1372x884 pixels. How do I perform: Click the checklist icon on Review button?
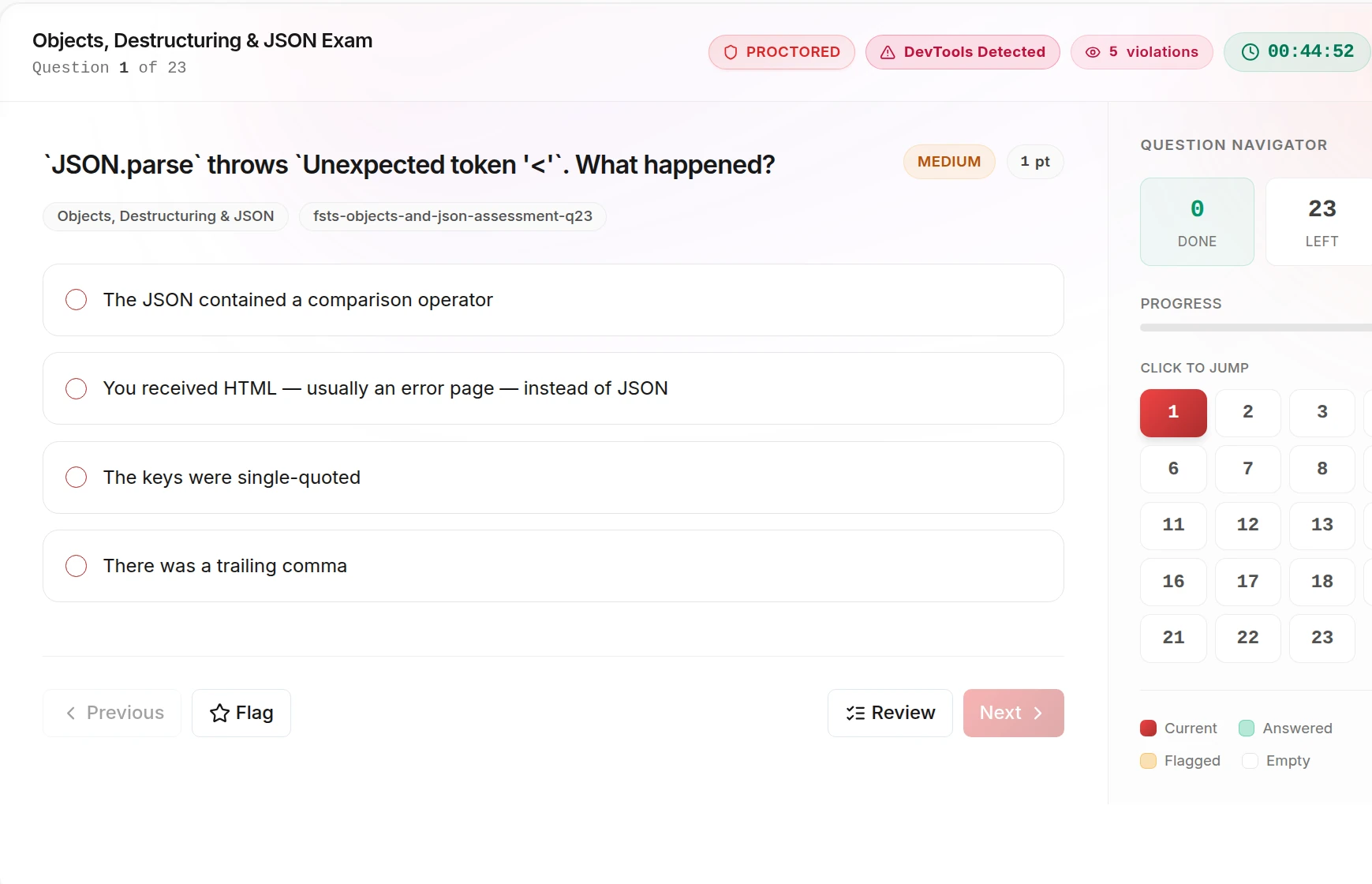point(855,713)
